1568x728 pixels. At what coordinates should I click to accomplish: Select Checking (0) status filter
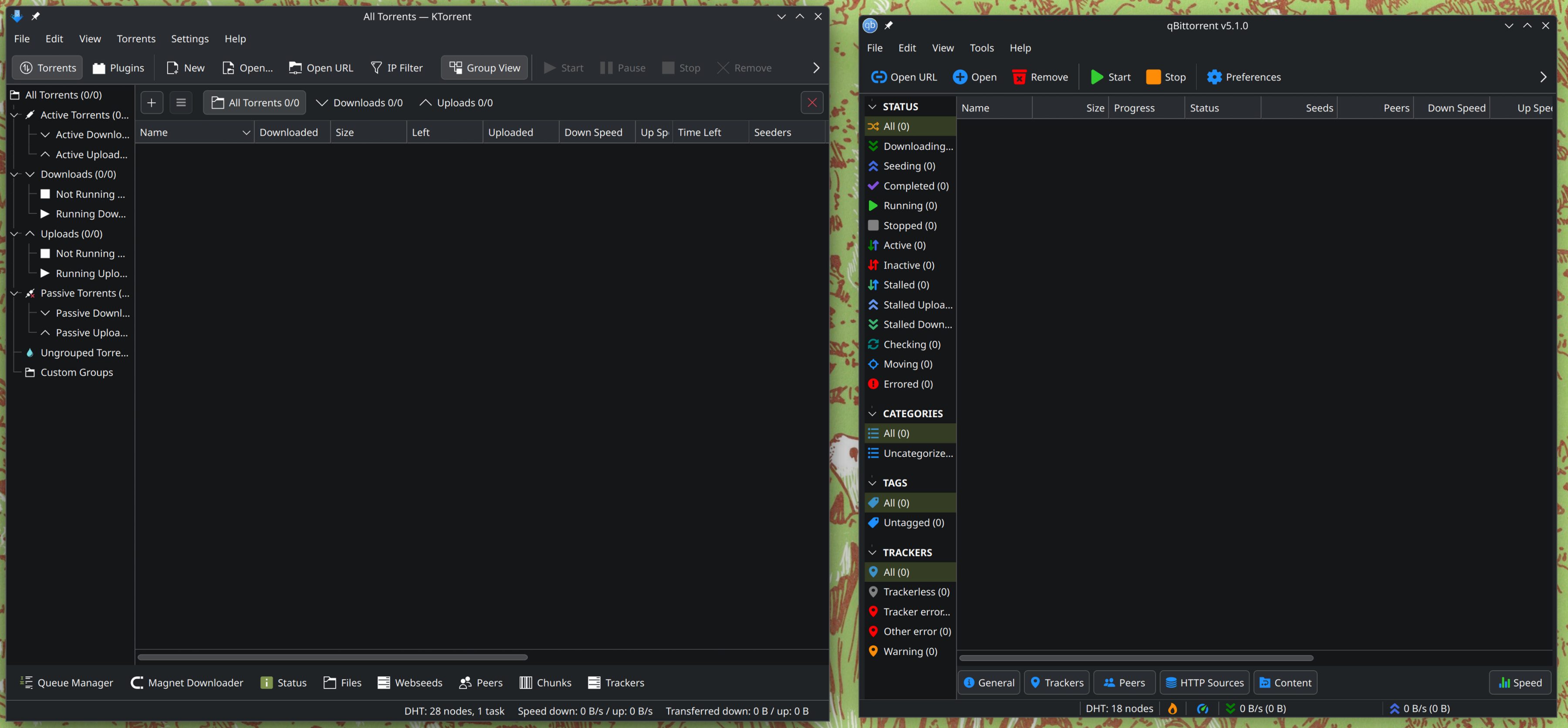(910, 344)
